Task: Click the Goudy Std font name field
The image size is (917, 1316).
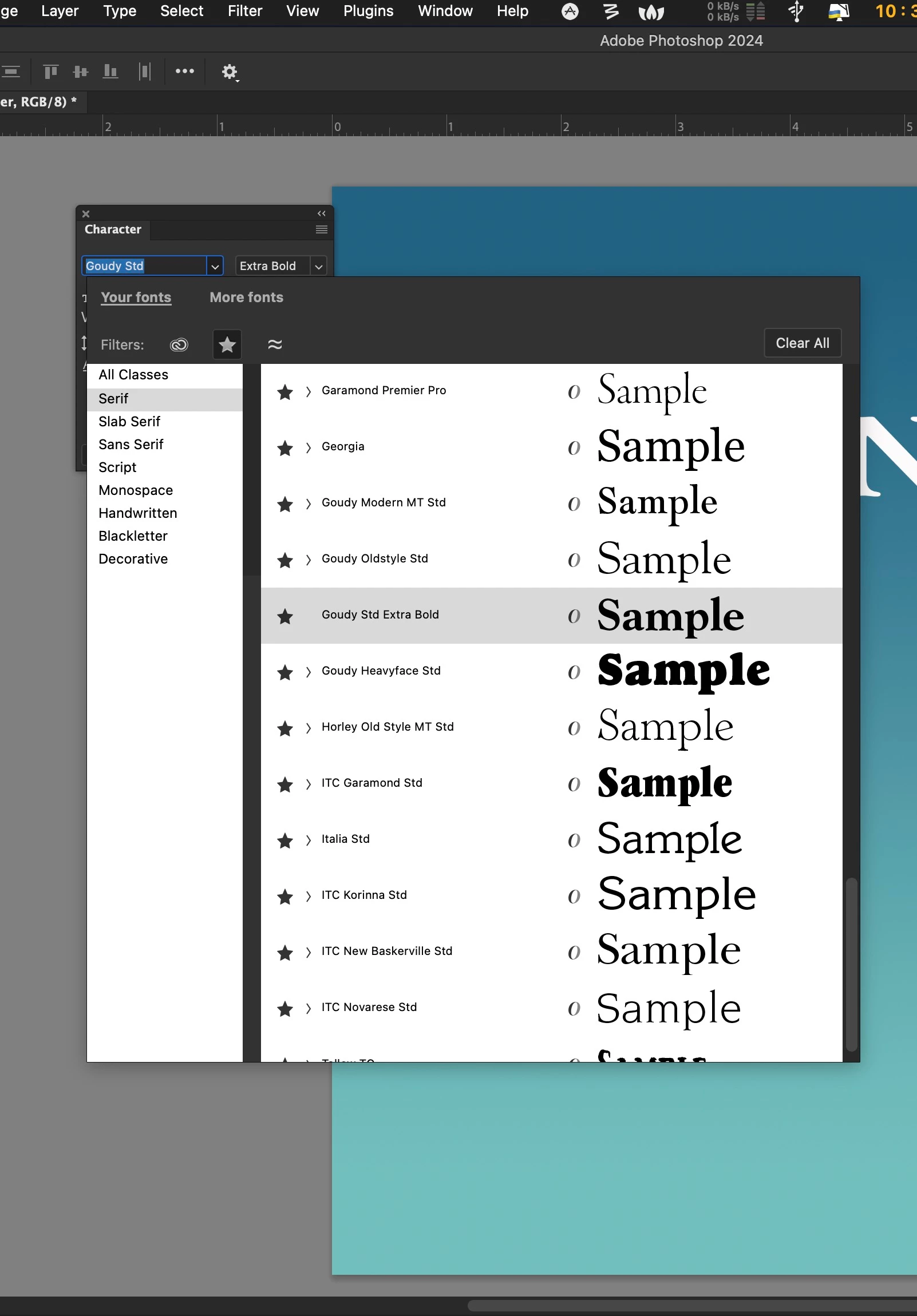Action: point(143,266)
